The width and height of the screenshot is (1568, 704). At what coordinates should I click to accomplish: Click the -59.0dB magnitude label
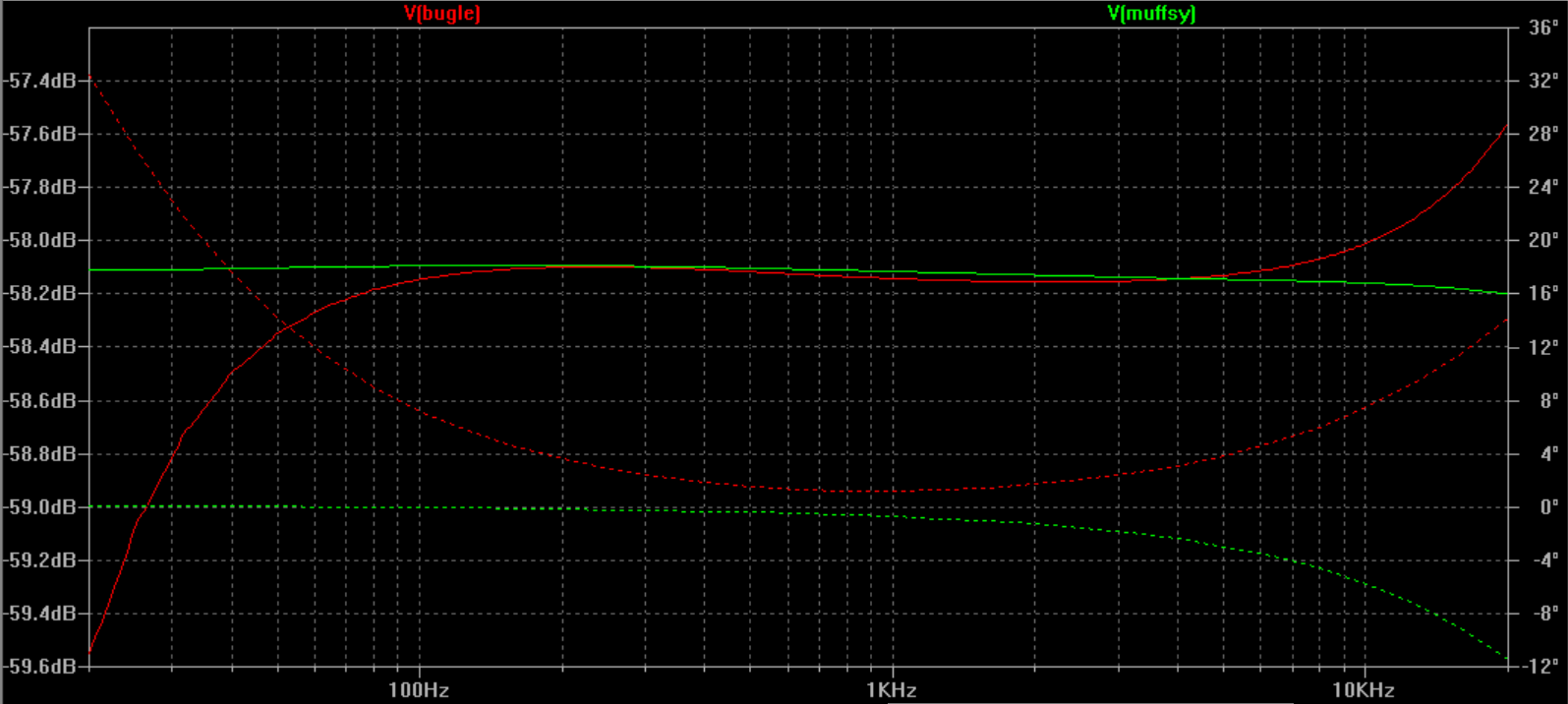[x=40, y=507]
